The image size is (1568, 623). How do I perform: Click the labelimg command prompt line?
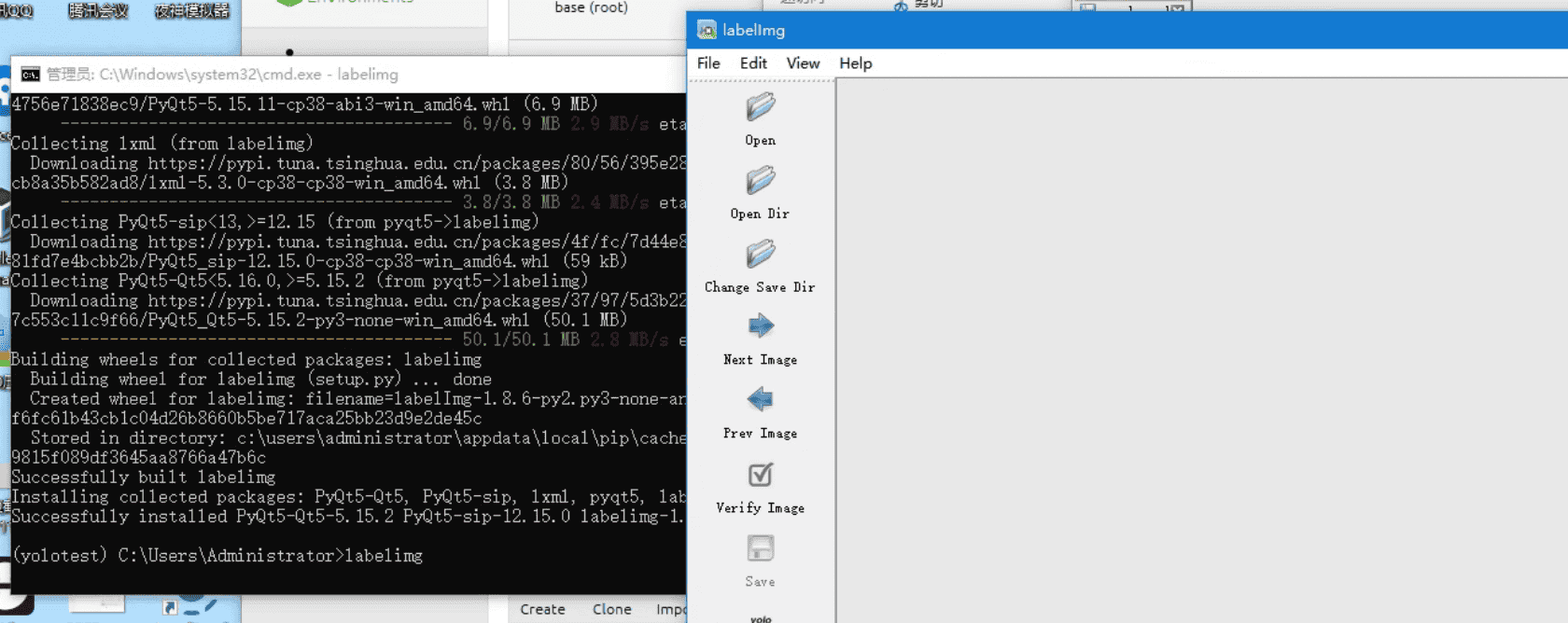pos(217,556)
